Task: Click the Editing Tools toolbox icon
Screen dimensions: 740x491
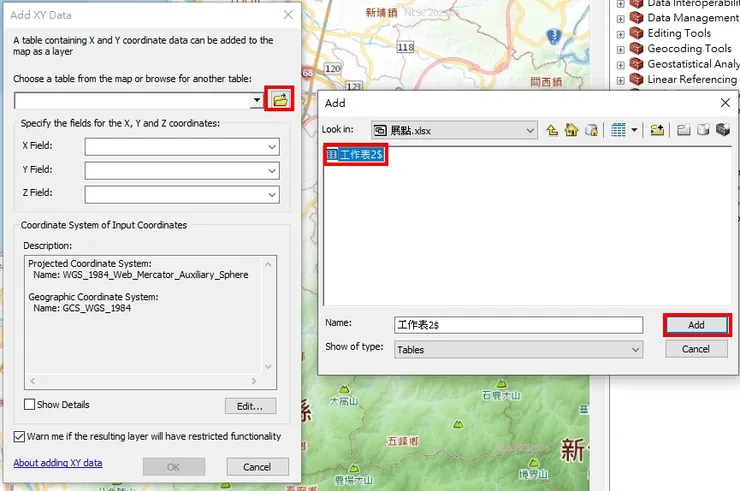Action: pyautogui.click(x=636, y=33)
